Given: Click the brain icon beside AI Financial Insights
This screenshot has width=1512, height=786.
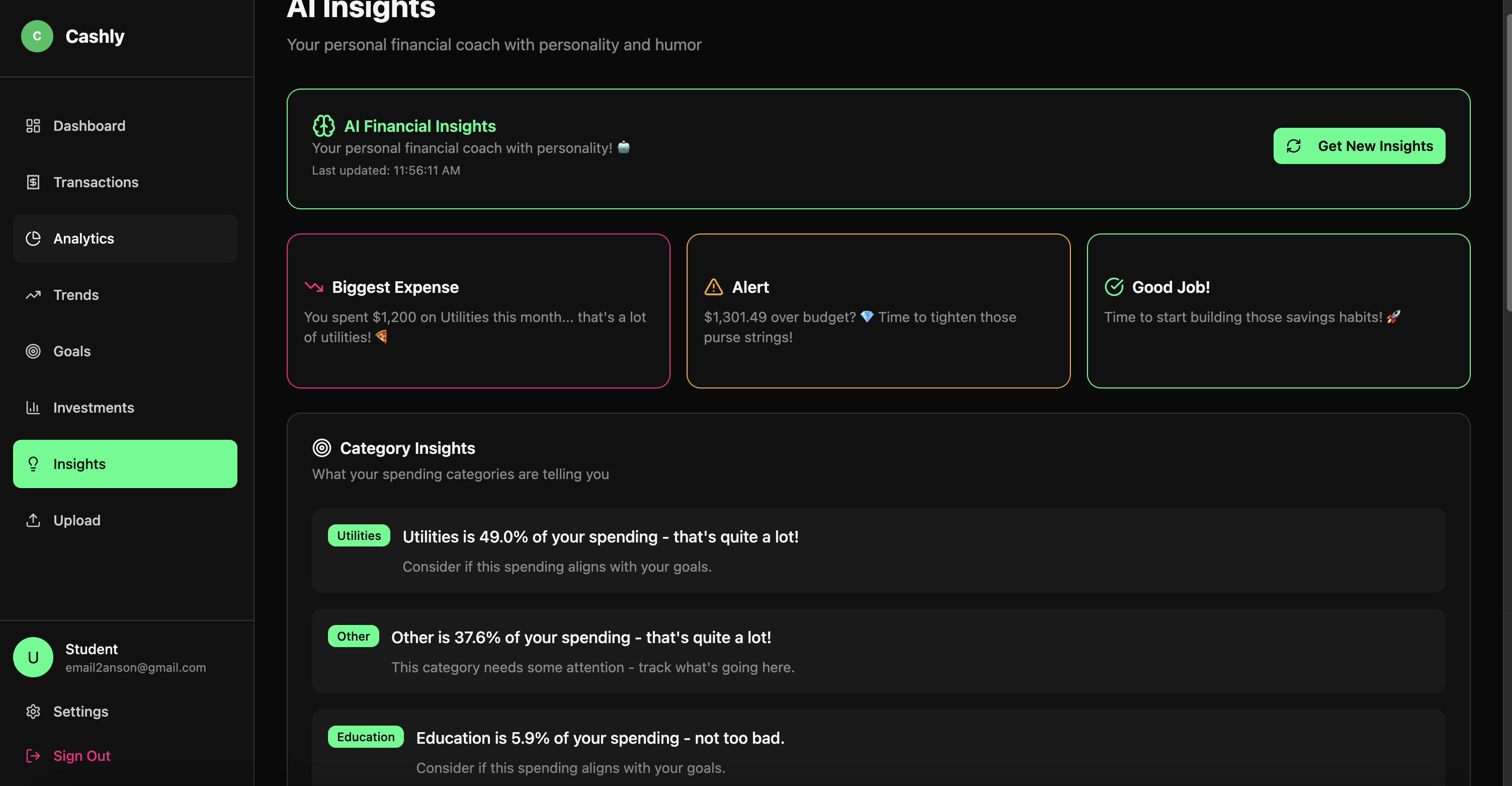Looking at the screenshot, I should click(323, 126).
